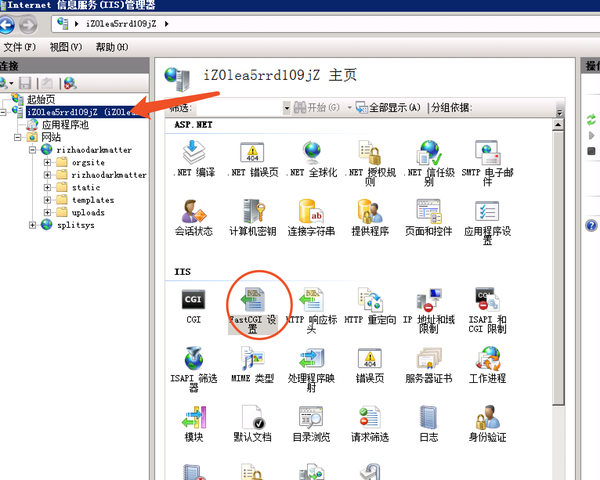Open the HTTP 响应标头 feature

pyautogui.click(x=311, y=311)
